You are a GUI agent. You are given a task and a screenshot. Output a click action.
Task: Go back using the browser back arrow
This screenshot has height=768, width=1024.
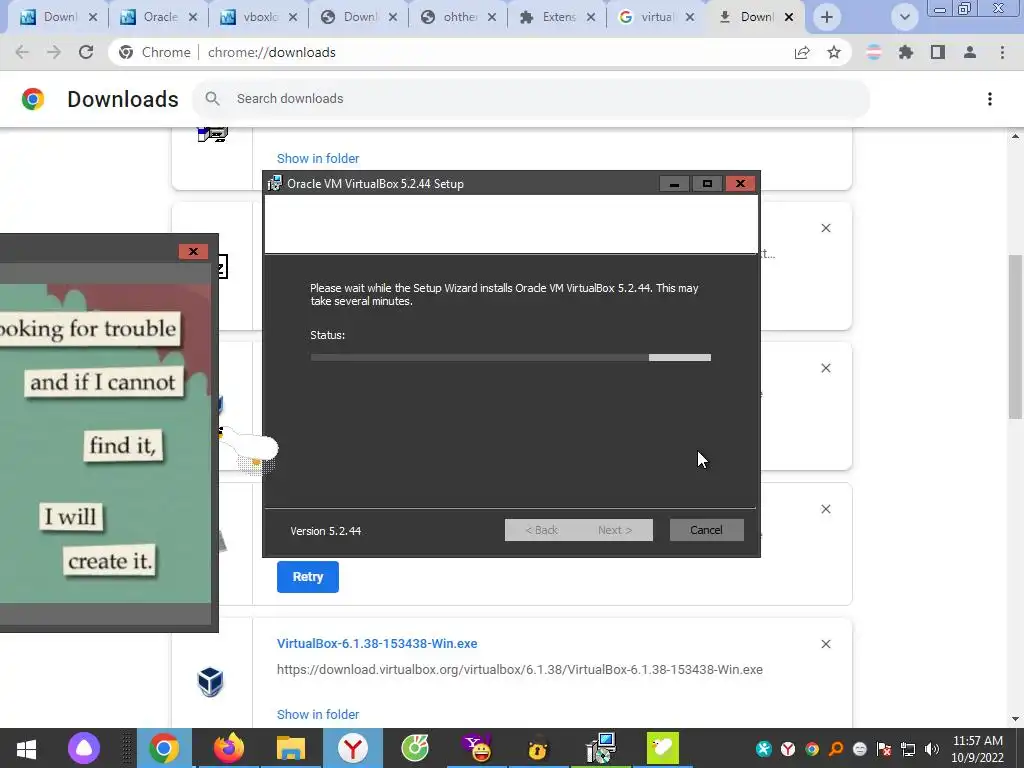point(22,52)
